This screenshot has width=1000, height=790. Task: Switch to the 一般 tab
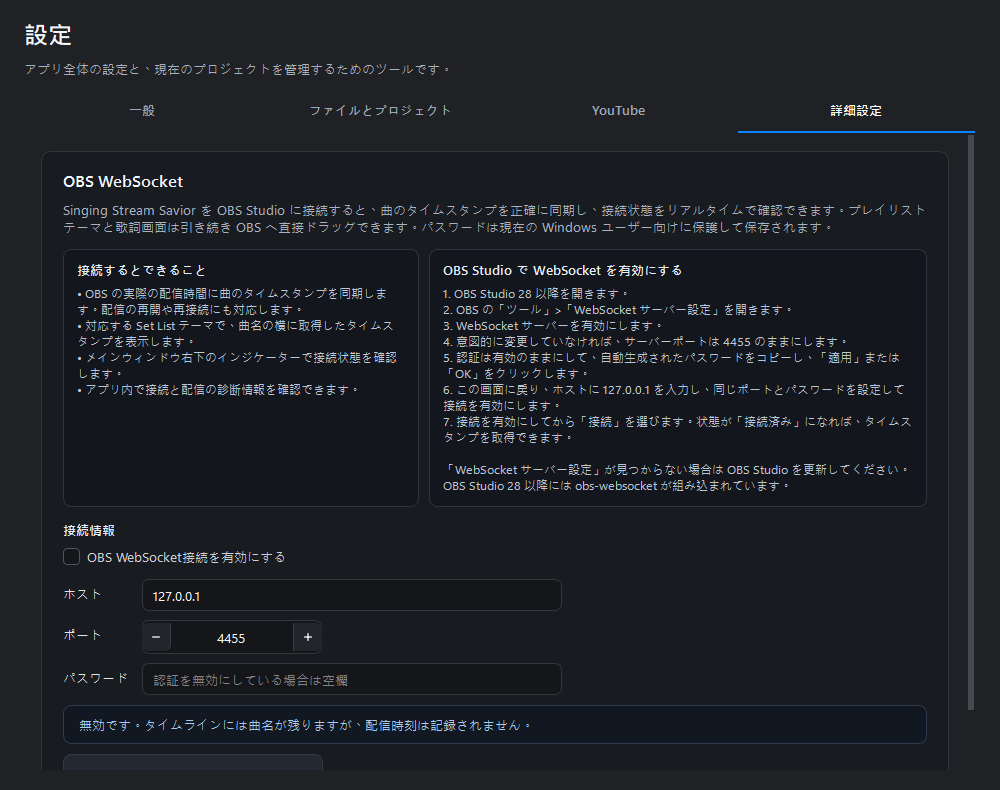(x=142, y=110)
